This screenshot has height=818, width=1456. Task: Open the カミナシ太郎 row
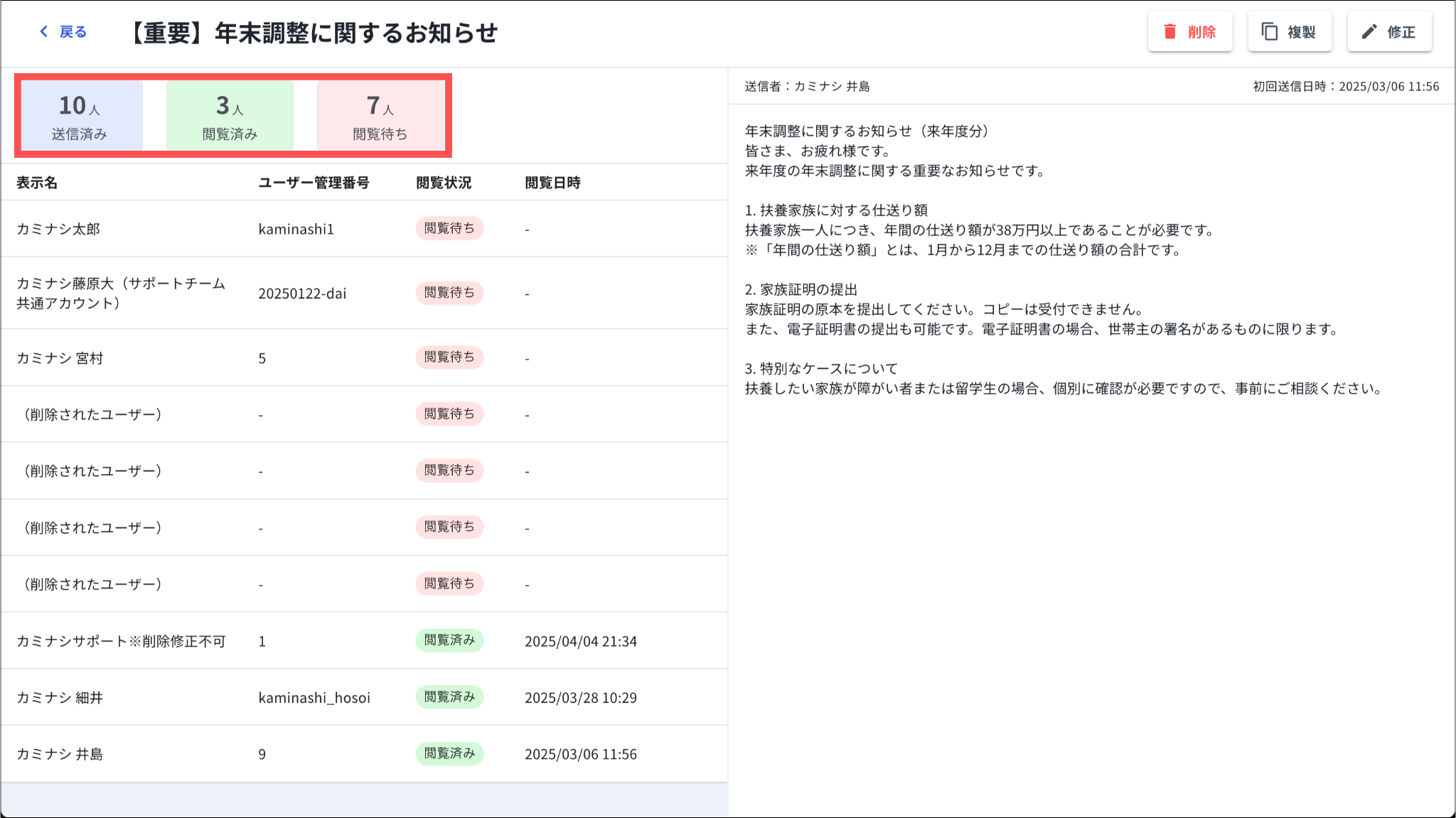pyautogui.click(x=58, y=229)
